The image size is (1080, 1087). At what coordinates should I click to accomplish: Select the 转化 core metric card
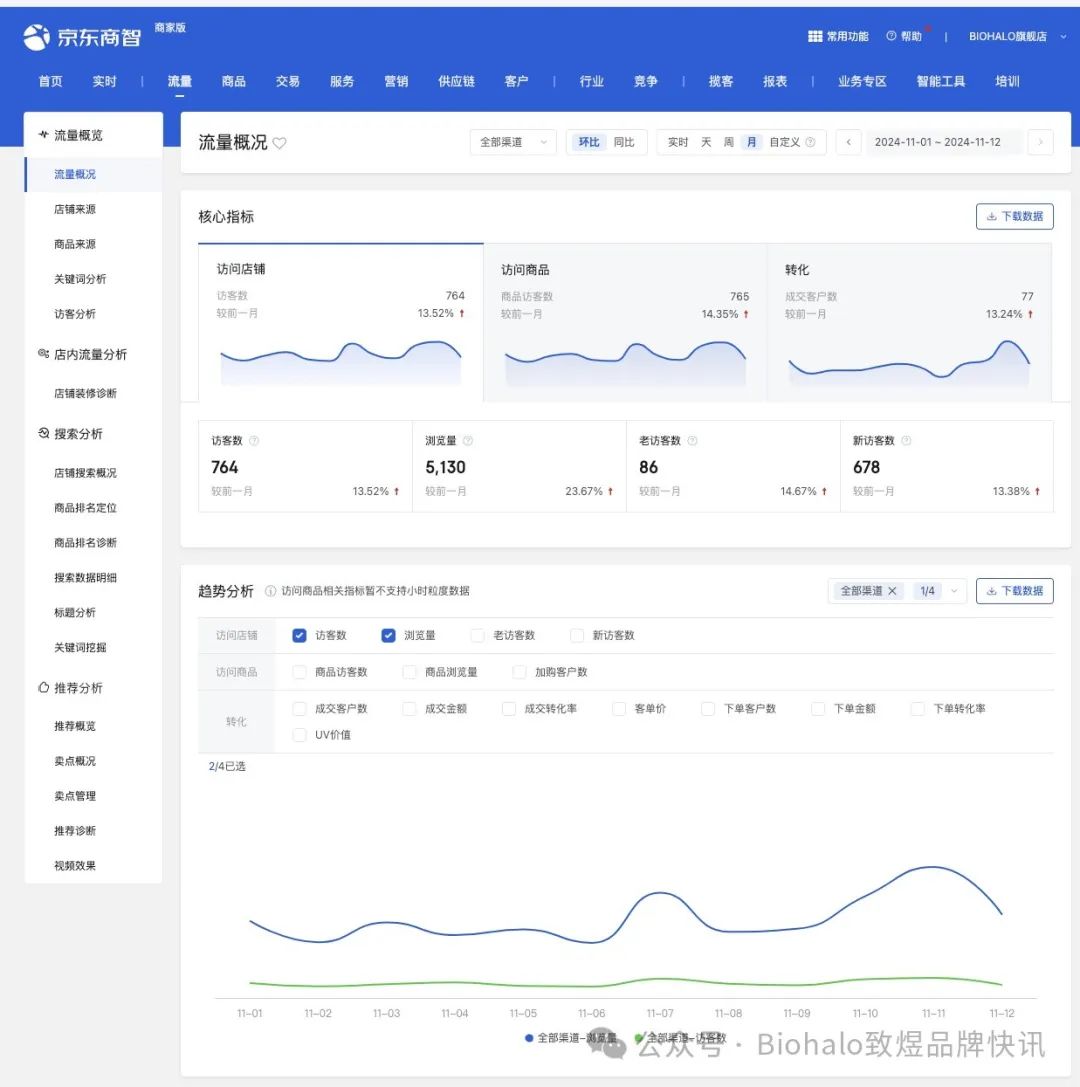[x=909, y=322]
